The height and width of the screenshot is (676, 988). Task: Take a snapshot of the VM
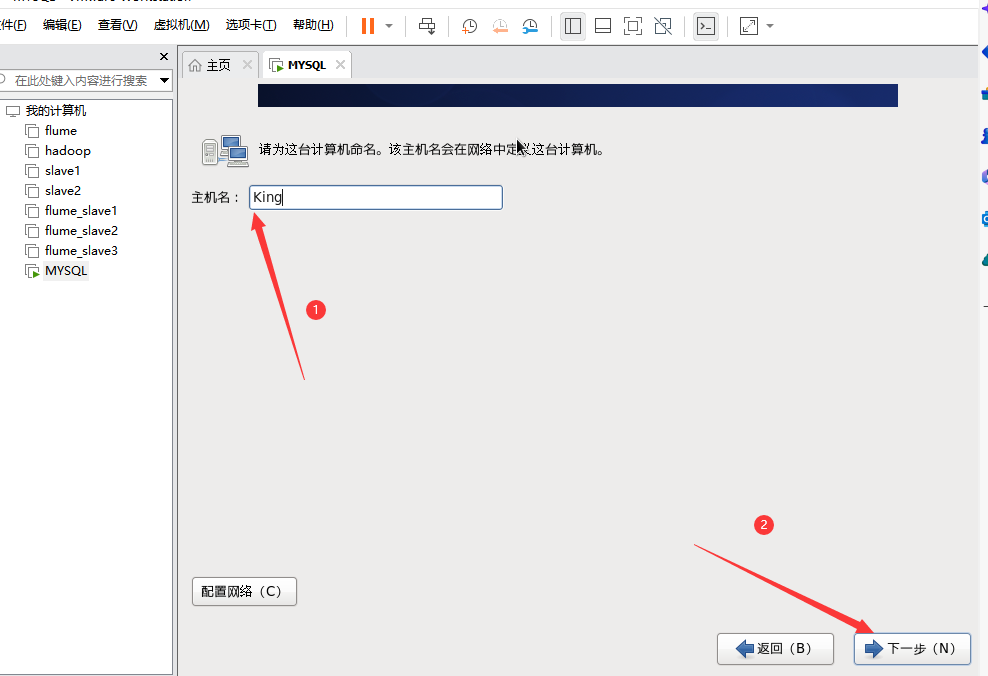[469, 26]
